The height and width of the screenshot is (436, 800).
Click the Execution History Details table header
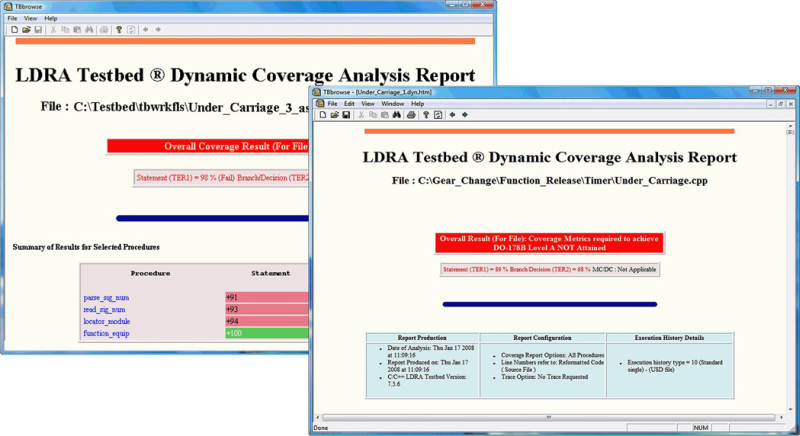669,338
